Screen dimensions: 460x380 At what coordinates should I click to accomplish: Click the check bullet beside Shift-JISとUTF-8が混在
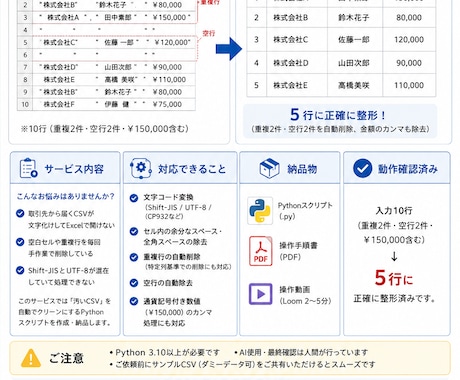[20, 270]
